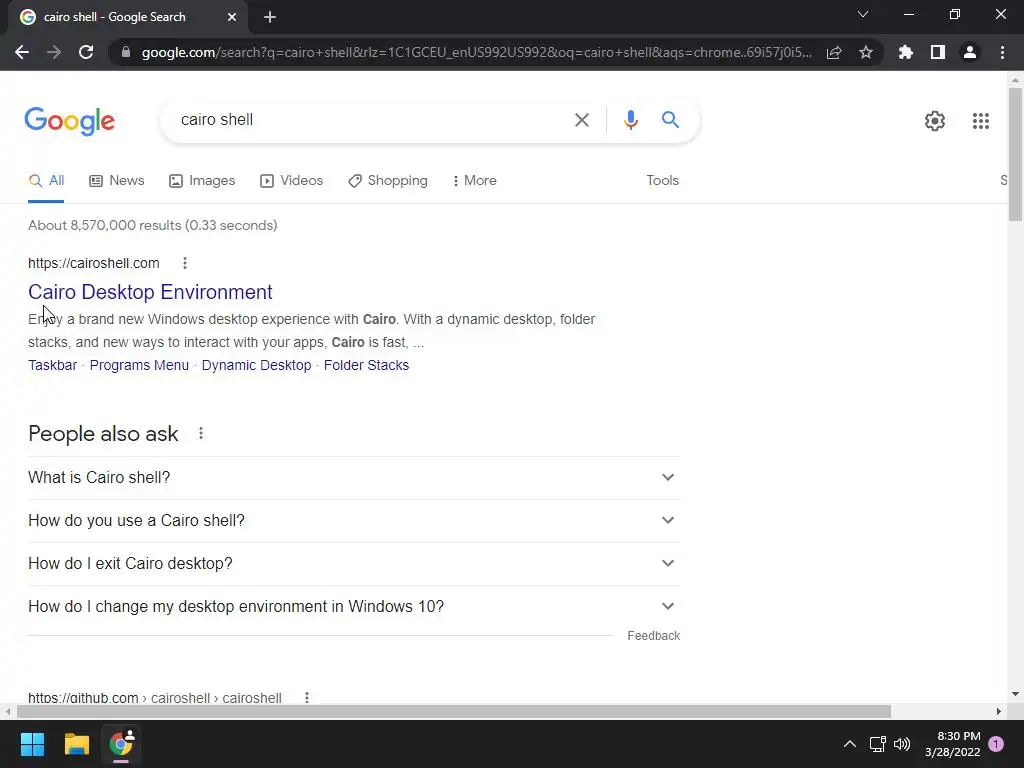Open the Chrome profile avatar
The width and height of the screenshot is (1024, 768).
(x=970, y=52)
